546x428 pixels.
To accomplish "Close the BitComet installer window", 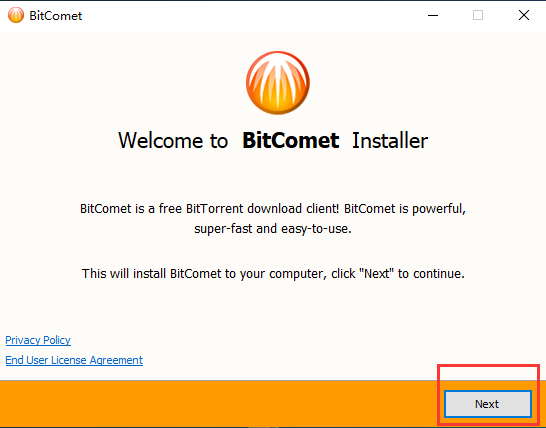I will (524, 15).
